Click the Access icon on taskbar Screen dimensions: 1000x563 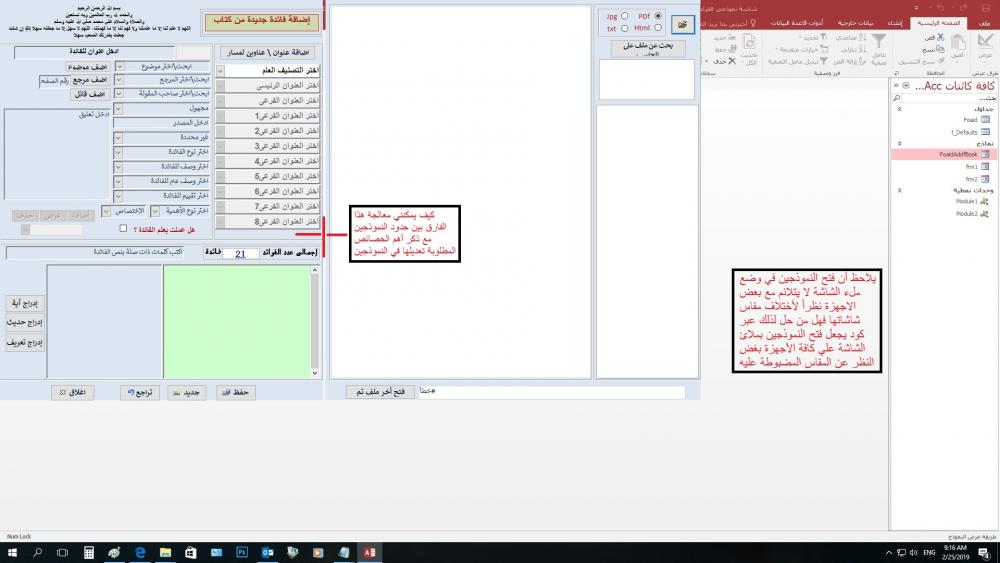click(x=370, y=552)
